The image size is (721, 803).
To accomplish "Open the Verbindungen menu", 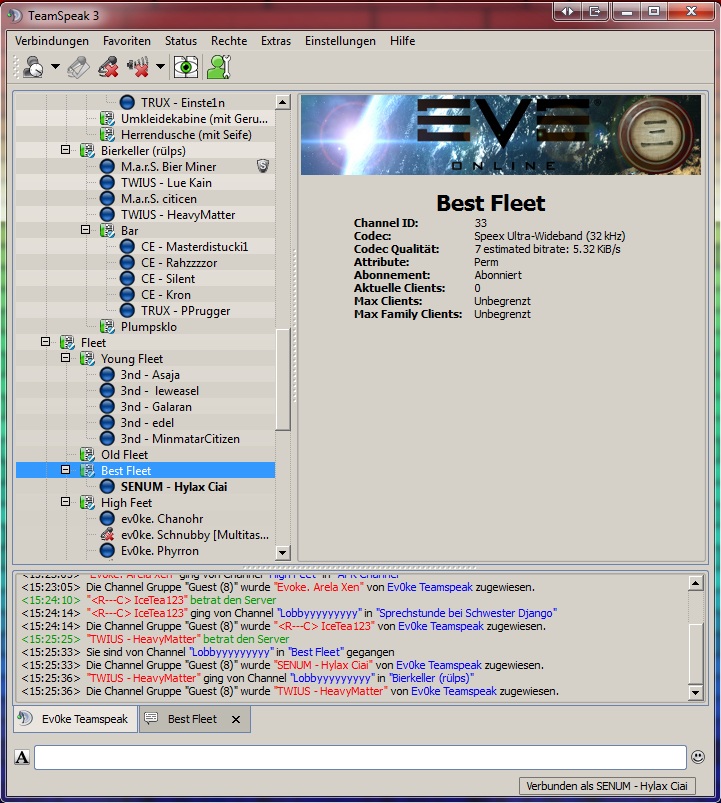I will click(52, 41).
